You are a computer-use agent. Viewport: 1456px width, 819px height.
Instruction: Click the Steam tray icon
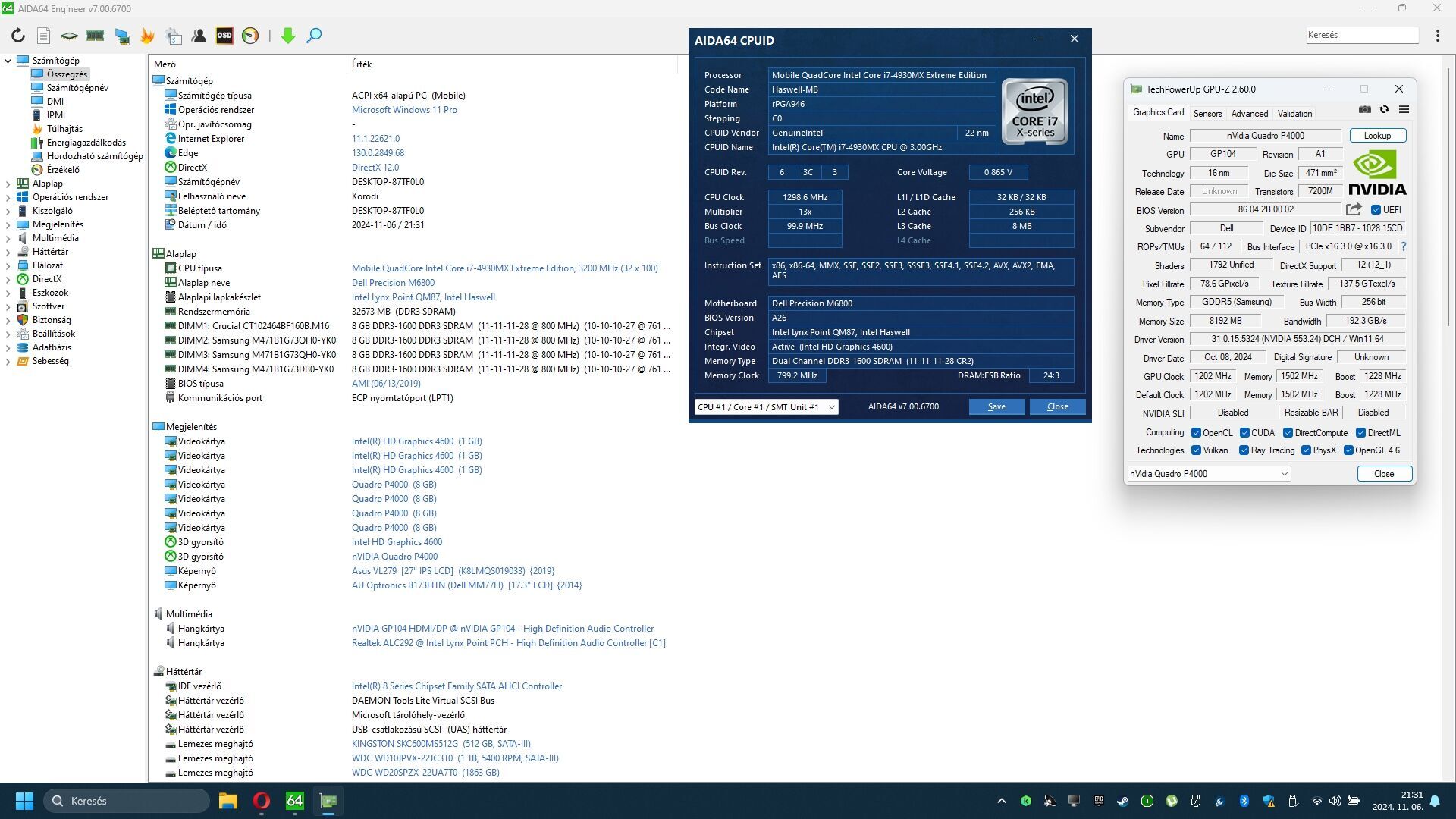1123,801
